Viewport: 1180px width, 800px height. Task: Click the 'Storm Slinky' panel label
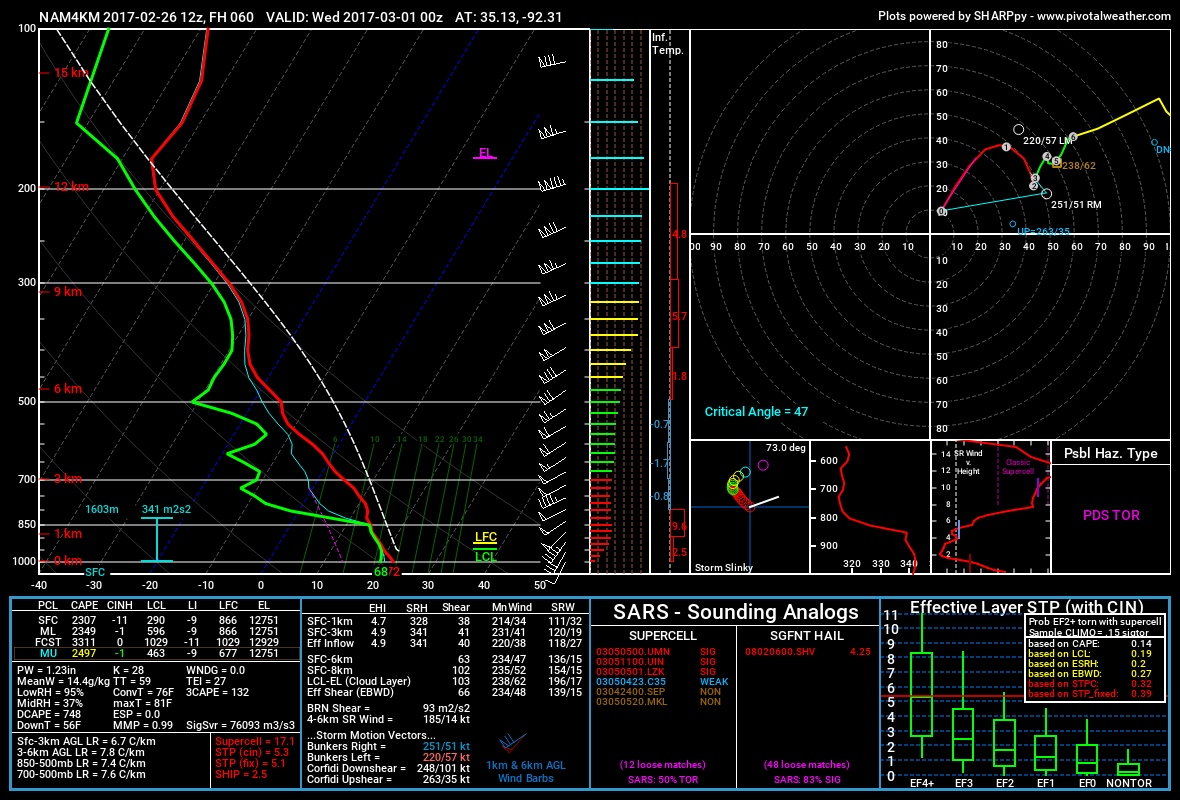pyautogui.click(x=724, y=567)
